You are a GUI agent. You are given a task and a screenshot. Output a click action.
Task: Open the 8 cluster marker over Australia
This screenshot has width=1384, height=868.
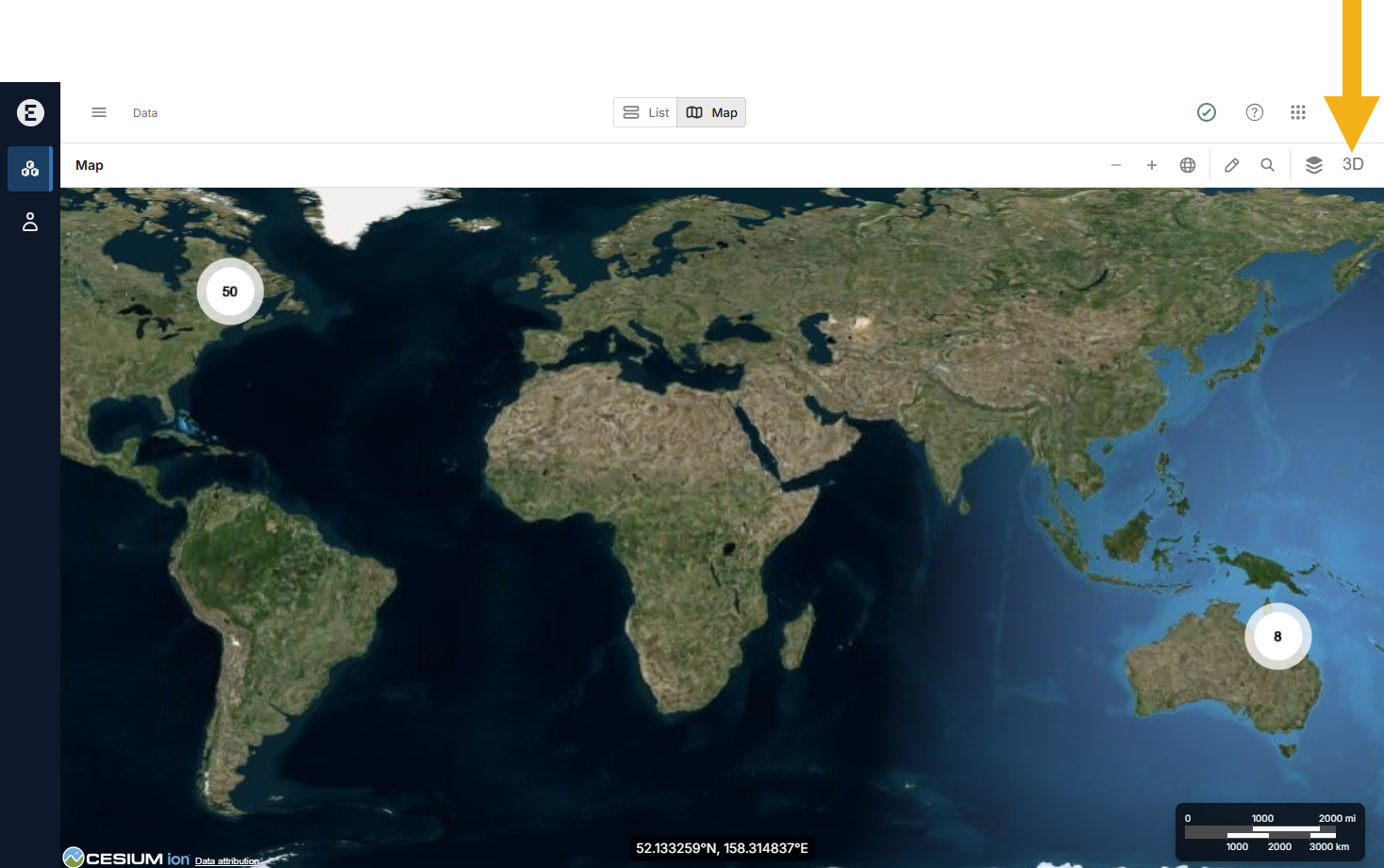point(1278,637)
